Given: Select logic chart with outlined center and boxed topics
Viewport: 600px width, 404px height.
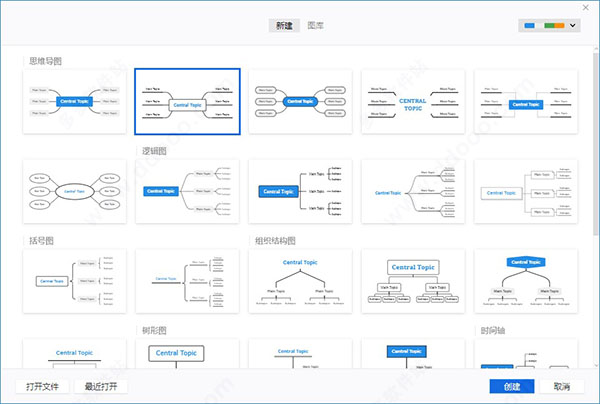Looking at the screenshot, I should (526, 191).
